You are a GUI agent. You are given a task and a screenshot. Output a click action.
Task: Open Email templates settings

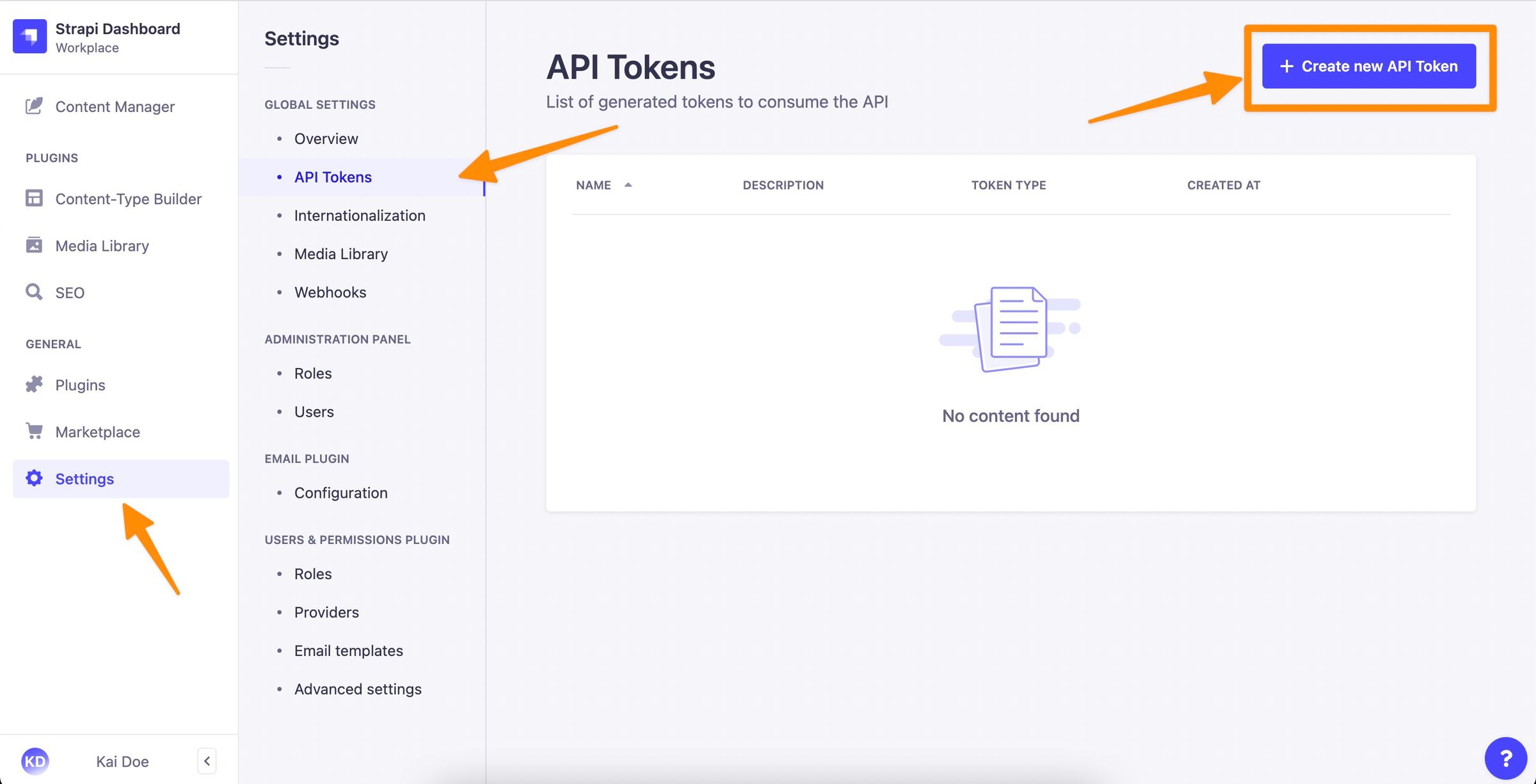click(348, 650)
